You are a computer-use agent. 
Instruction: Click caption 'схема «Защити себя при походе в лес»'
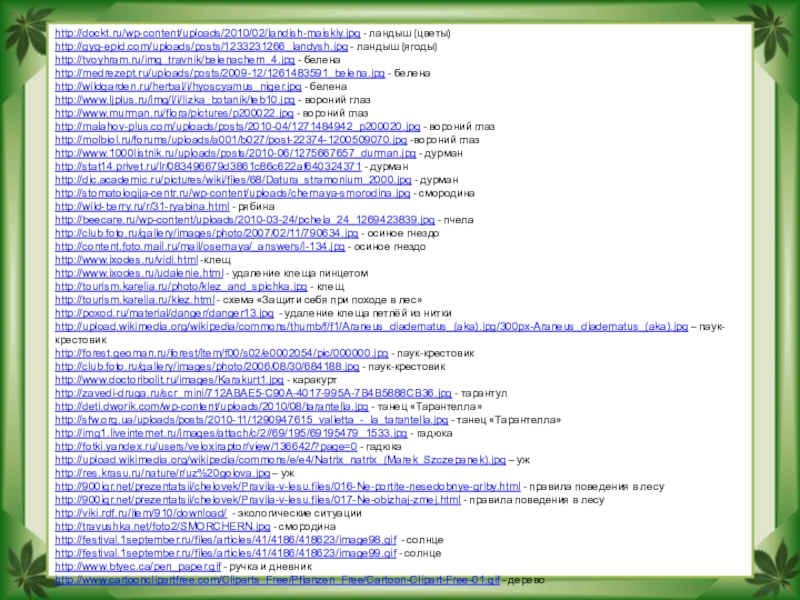[x=322, y=299]
